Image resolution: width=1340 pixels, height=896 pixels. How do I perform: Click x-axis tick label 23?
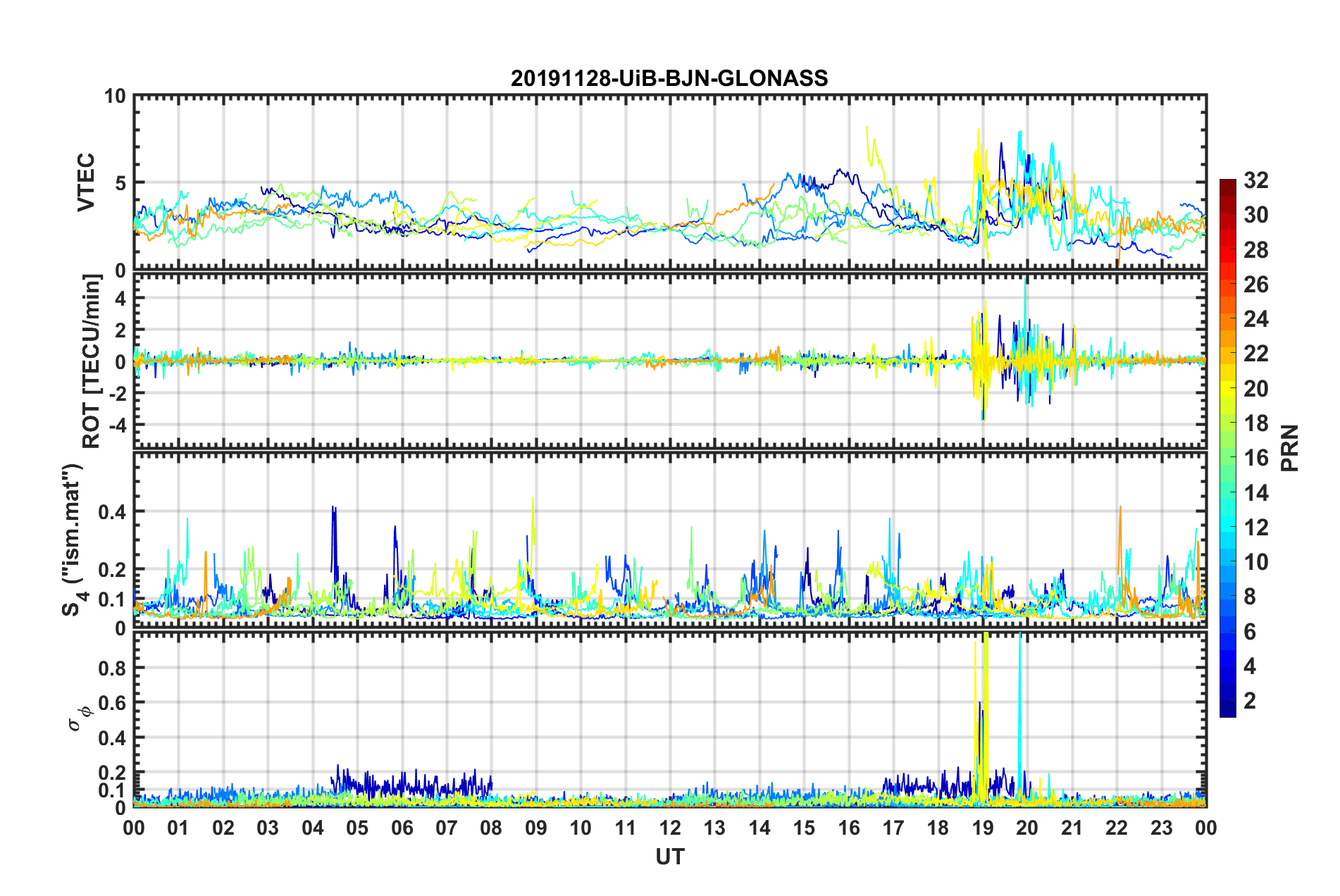coord(1162,828)
